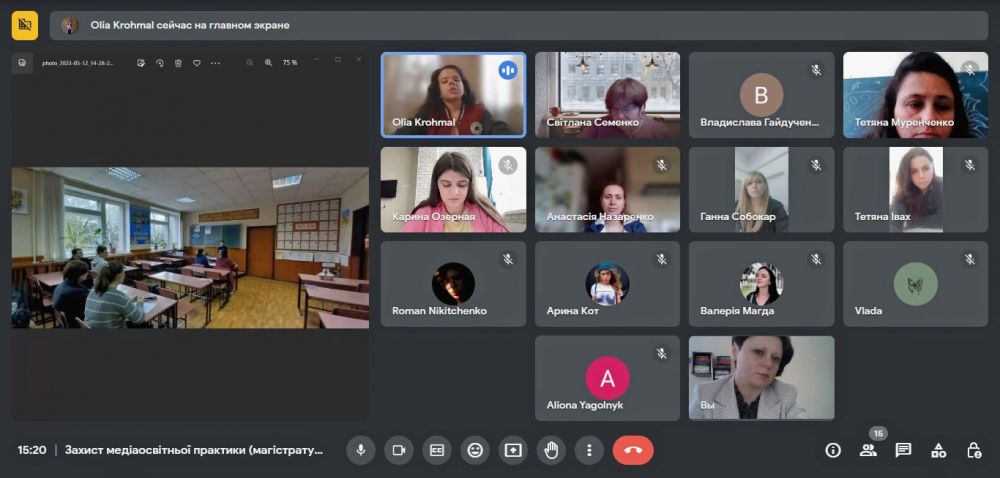Turn on closed captions
This screenshot has width=1000, height=478.
point(437,450)
